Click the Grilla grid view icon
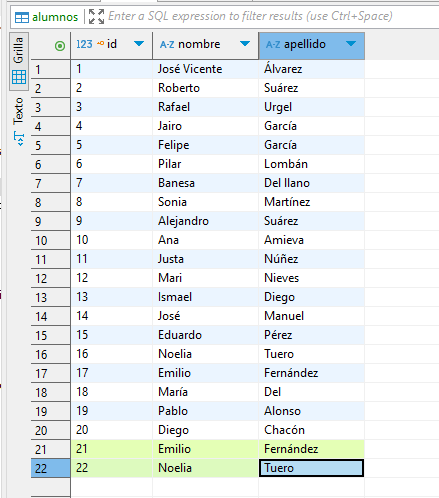Image resolution: width=439 pixels, height=498 pixels. coord(19,77)
